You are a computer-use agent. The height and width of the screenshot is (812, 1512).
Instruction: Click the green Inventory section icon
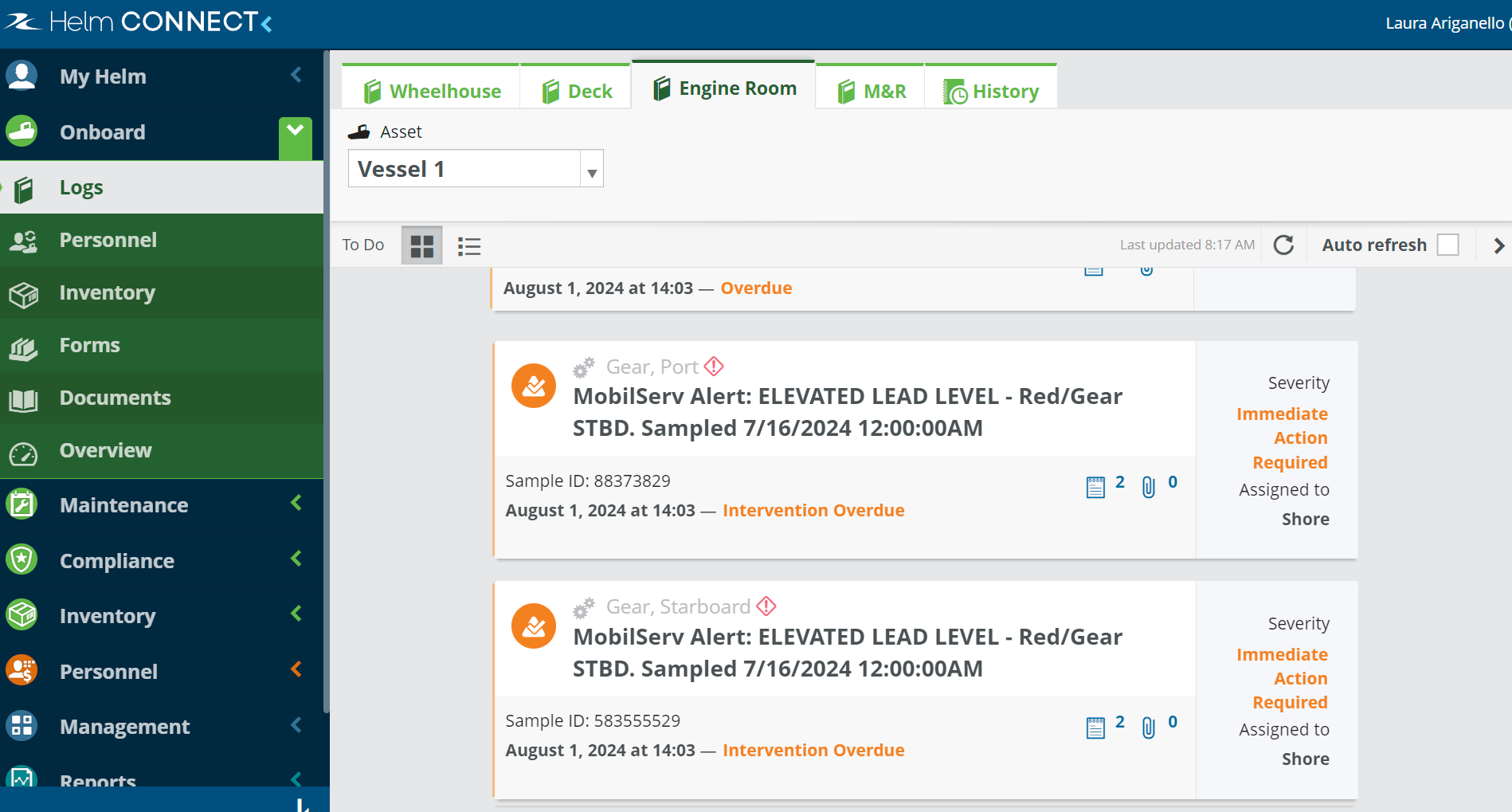coord(22,615)
